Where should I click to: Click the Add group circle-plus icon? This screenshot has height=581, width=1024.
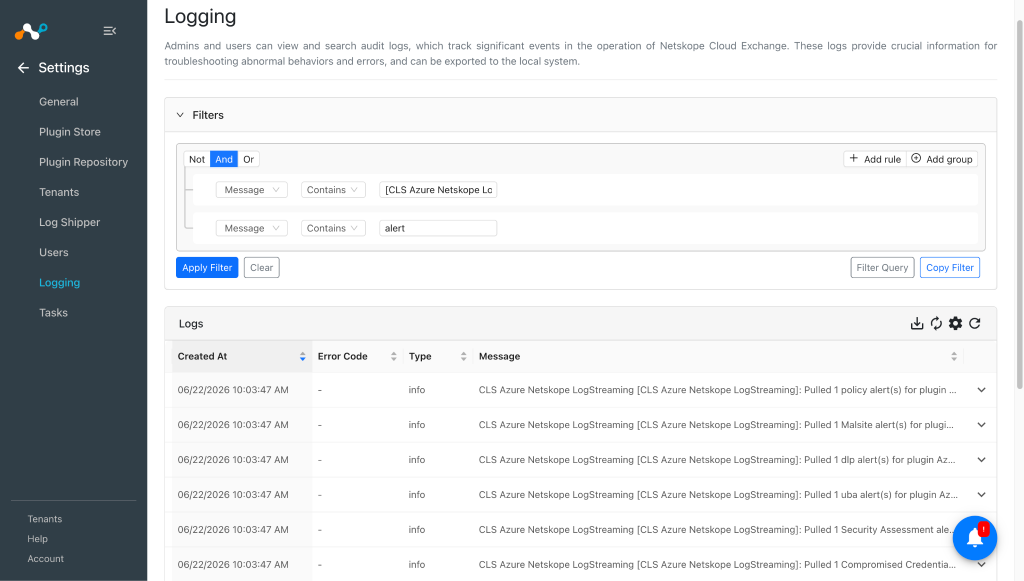point(916,159)
